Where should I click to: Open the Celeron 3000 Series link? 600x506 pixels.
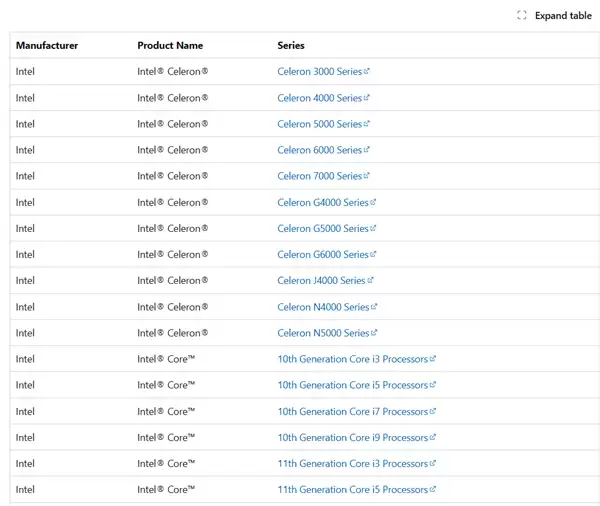pos(319,72)
